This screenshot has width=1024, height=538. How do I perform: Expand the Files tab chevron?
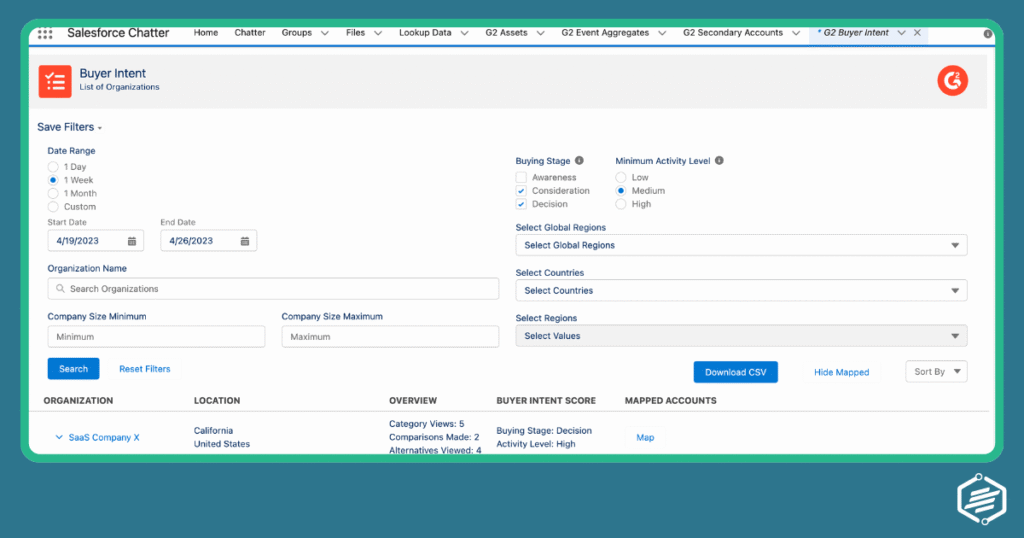377,33
